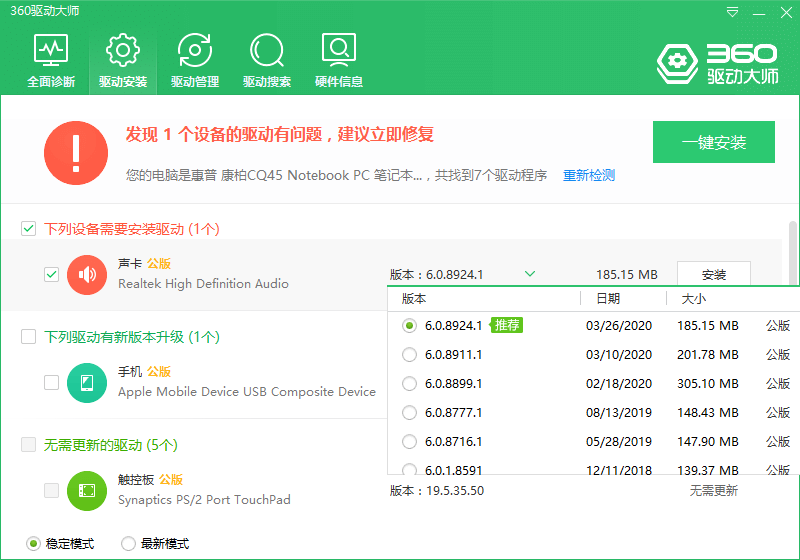Click the 日期 column header

coord(608,299)
